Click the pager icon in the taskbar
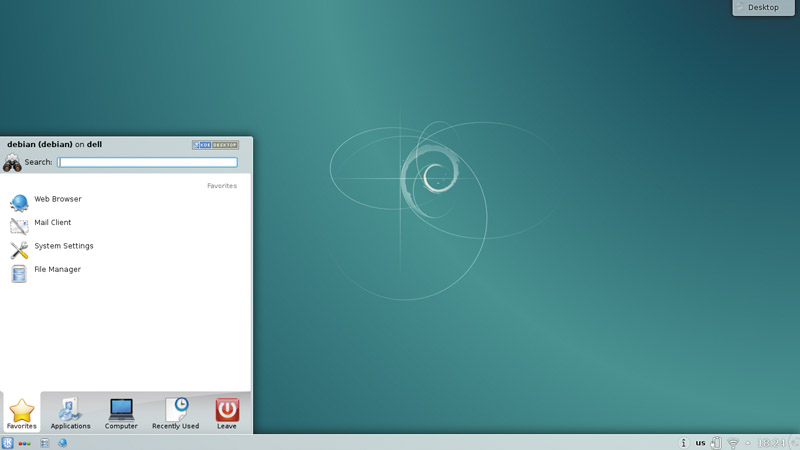The image size is (800, 450). [45, 443]
